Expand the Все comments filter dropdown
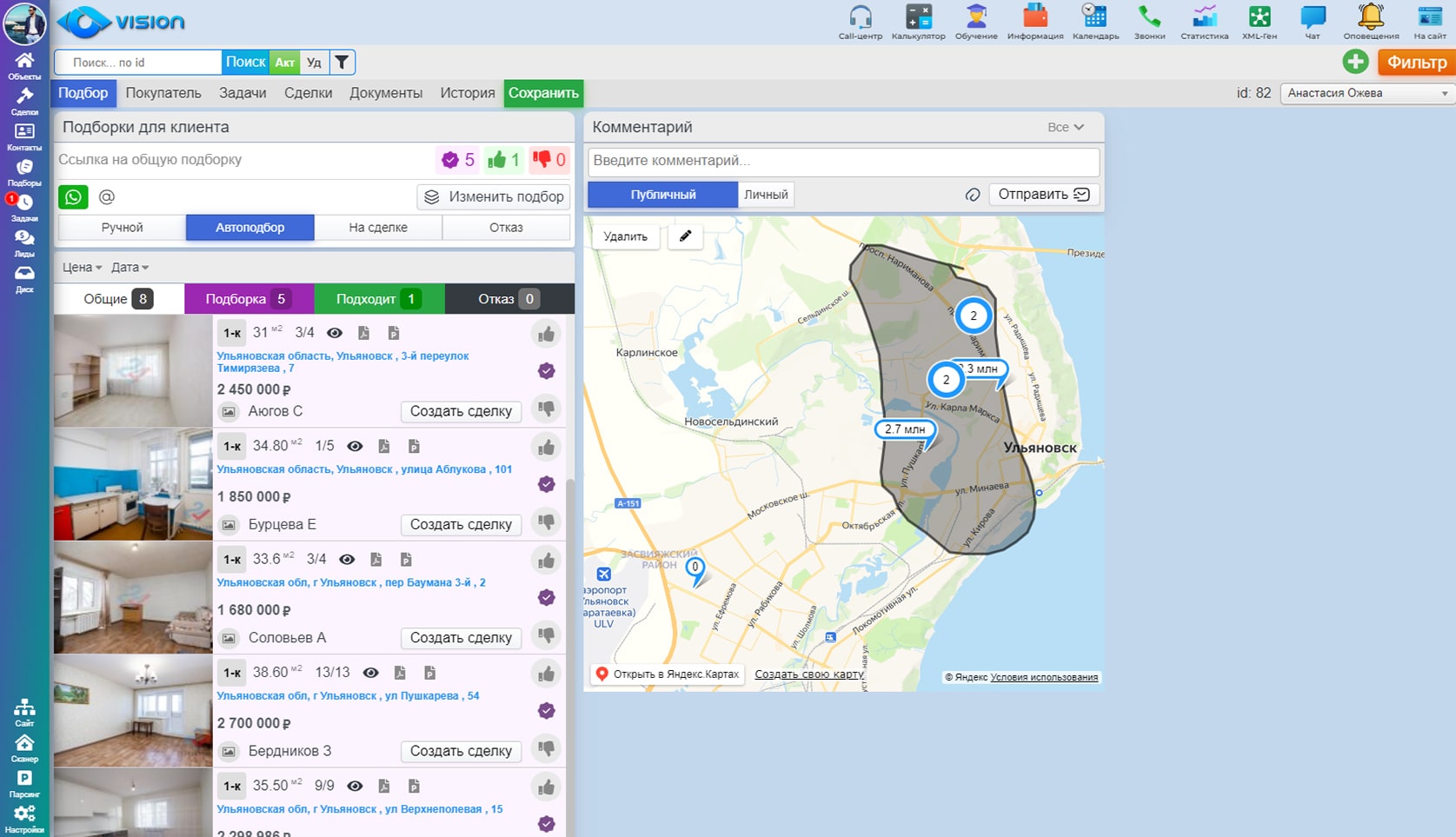This screenshot has width=1456, height=837. [x=1065, y=127]
